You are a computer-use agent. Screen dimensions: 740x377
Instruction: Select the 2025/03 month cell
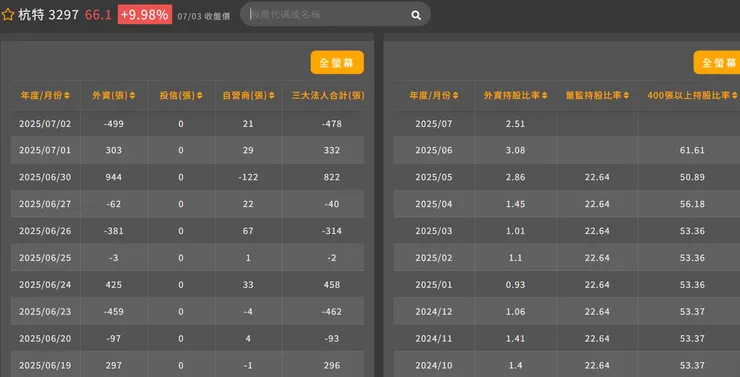pyautogui.click(x=434, y=231)
